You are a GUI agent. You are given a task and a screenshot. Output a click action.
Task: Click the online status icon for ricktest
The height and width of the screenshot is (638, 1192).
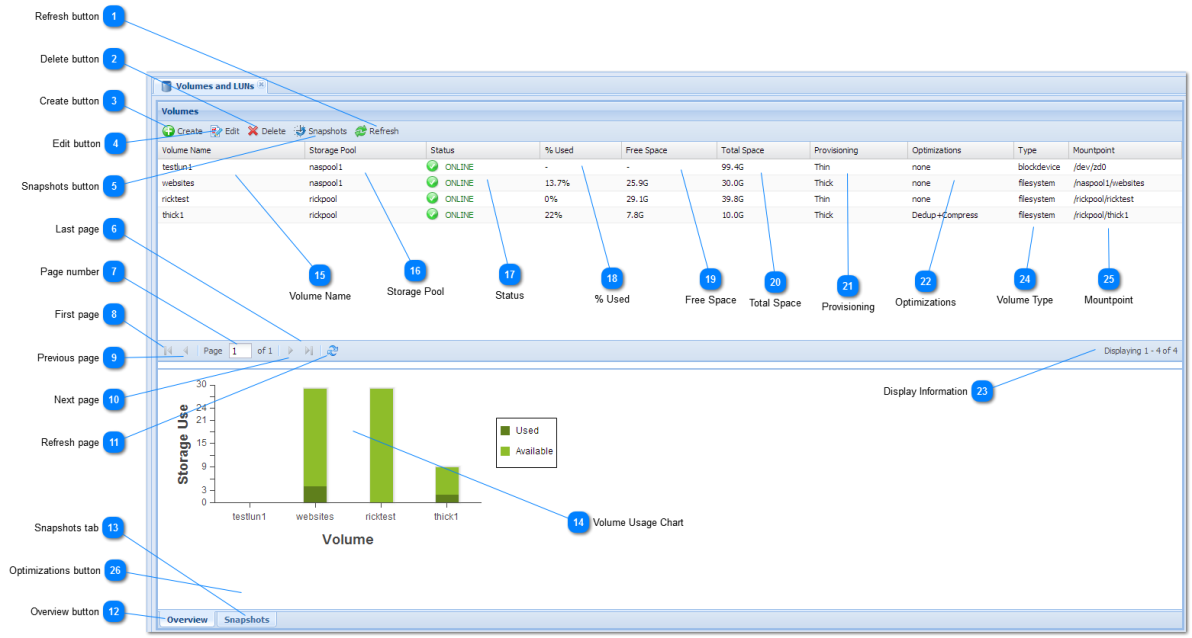pyautogui.click(x=433, y=198)
